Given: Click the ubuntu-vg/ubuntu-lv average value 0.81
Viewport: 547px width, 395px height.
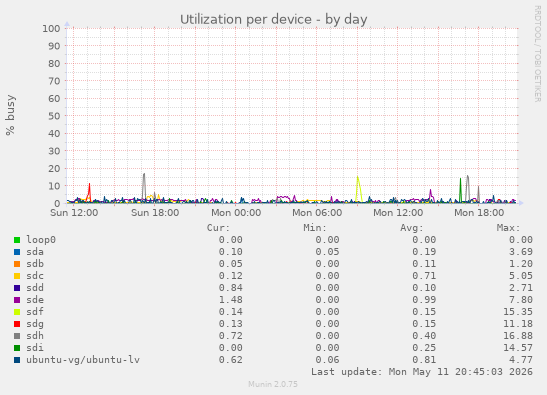Looking at the screenshot, I should coord(424,360).
